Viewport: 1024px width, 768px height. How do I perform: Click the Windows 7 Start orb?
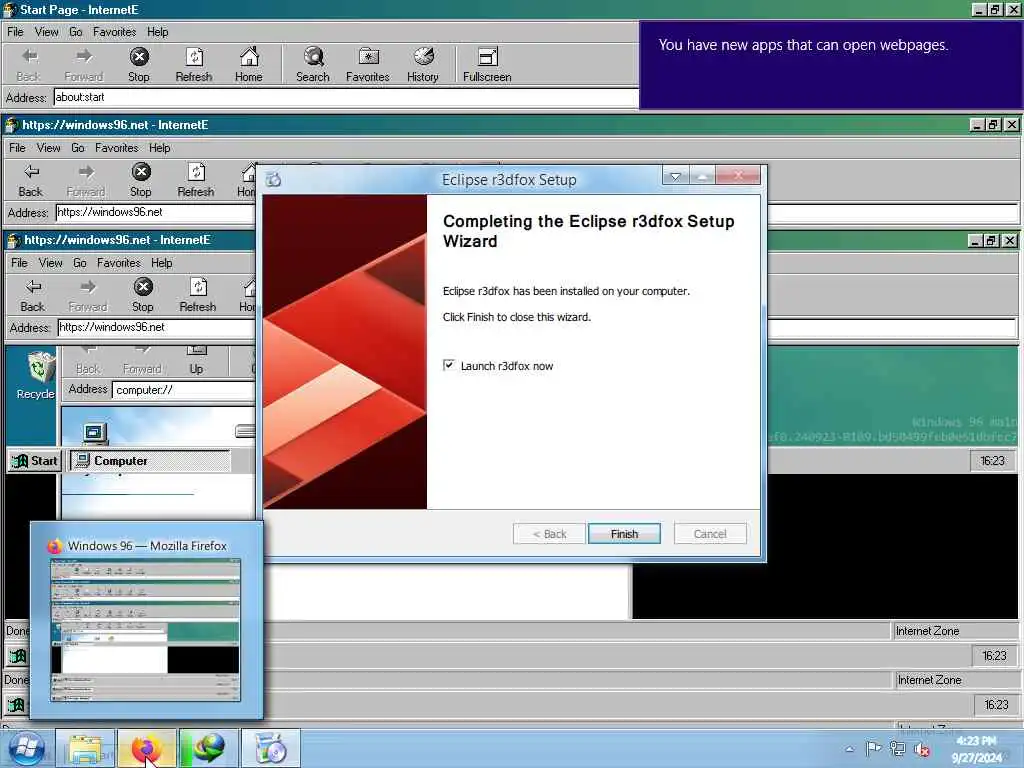26,748
